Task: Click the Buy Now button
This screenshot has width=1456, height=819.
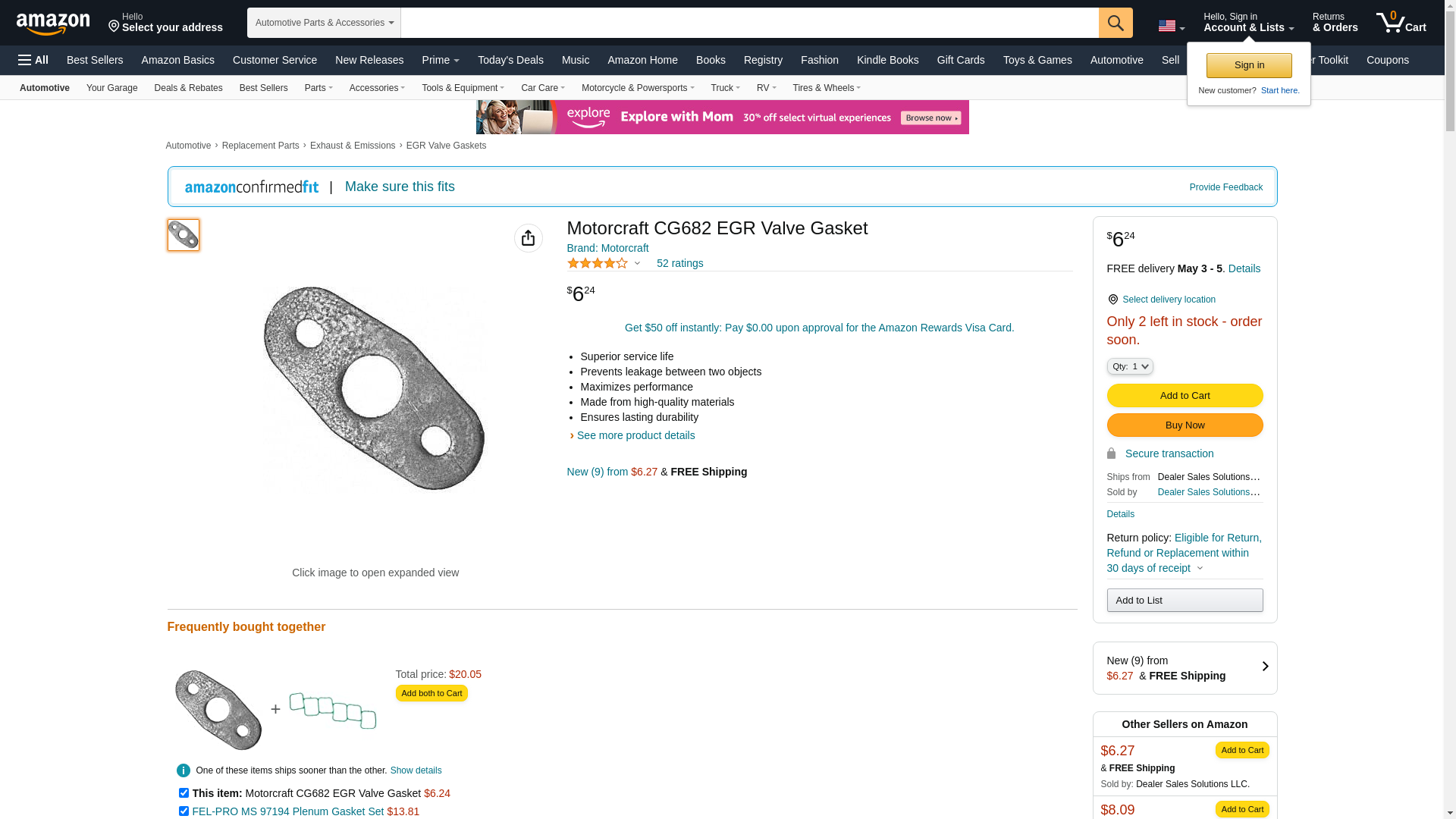Action: [1185, 425]
